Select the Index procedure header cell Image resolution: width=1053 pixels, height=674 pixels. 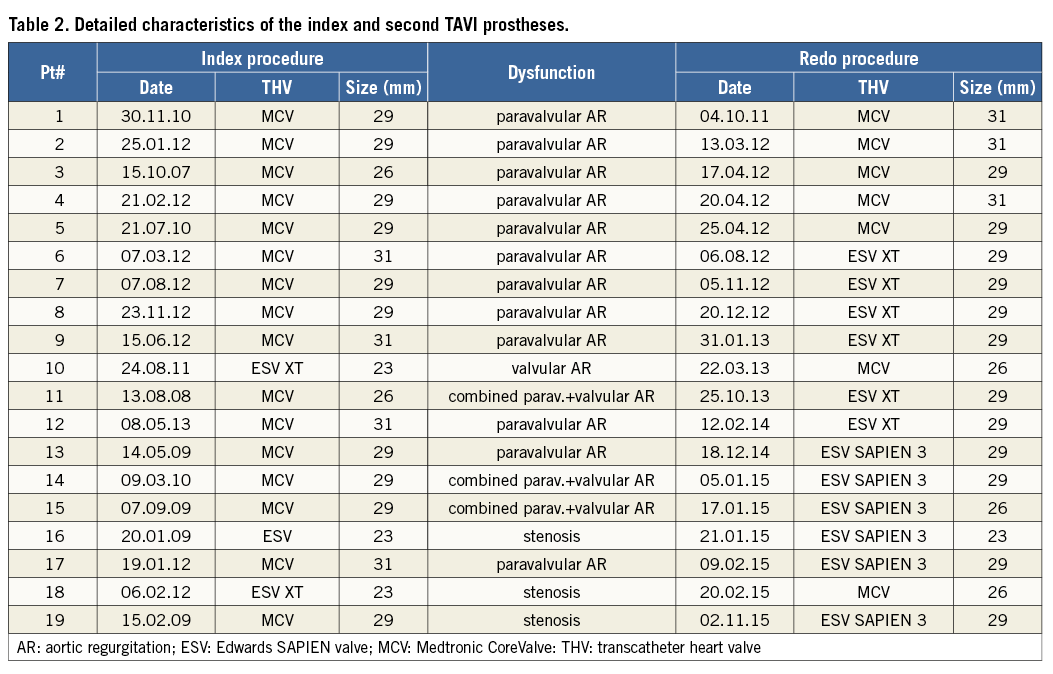262,58
